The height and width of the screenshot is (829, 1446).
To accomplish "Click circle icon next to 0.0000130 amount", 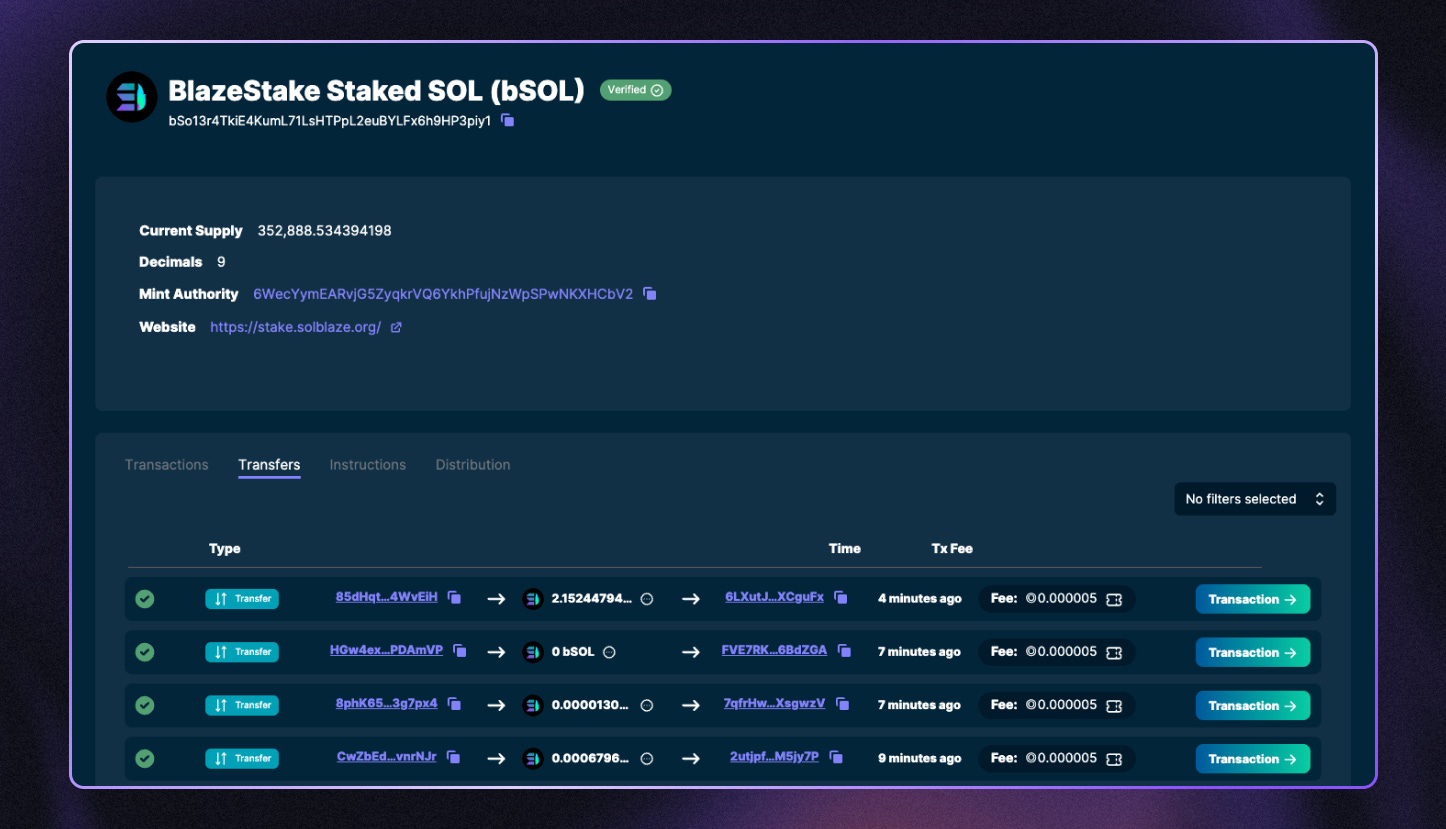I will (647, 705).
